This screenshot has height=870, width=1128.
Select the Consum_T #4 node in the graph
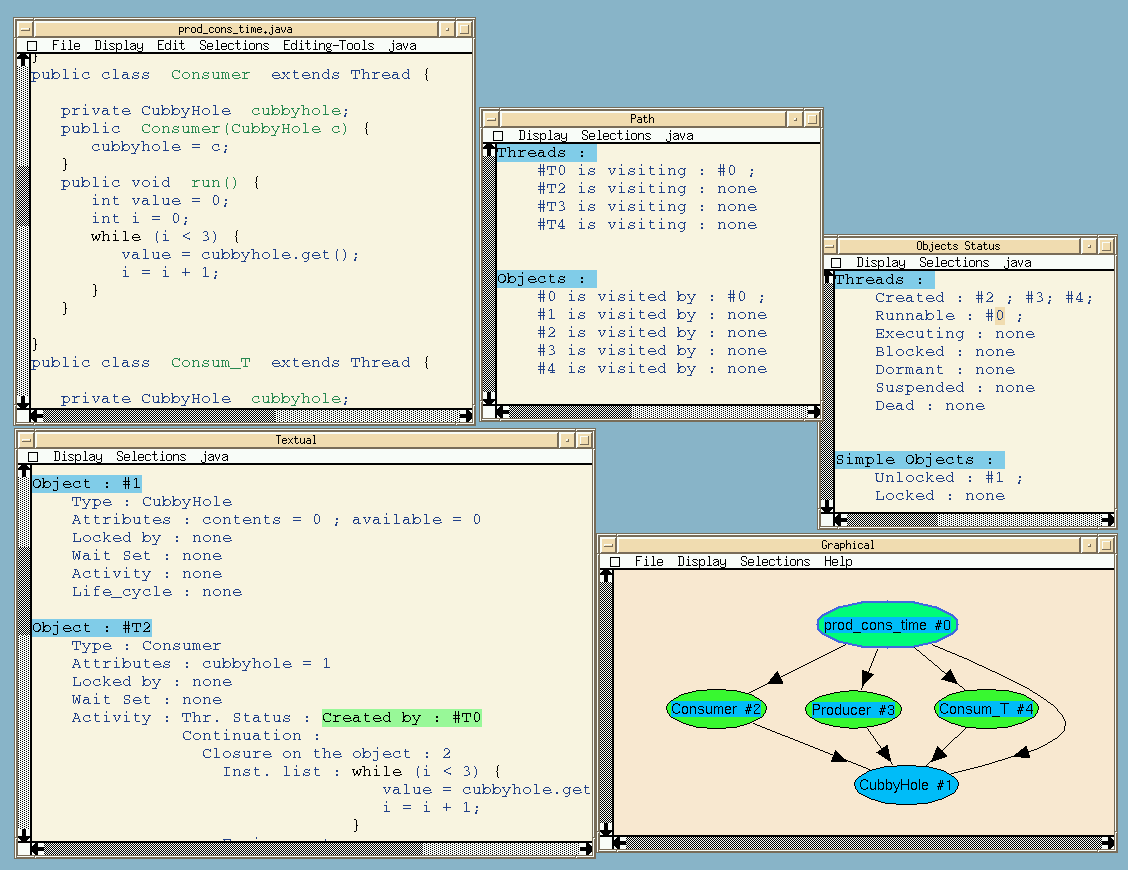point(986,709)
